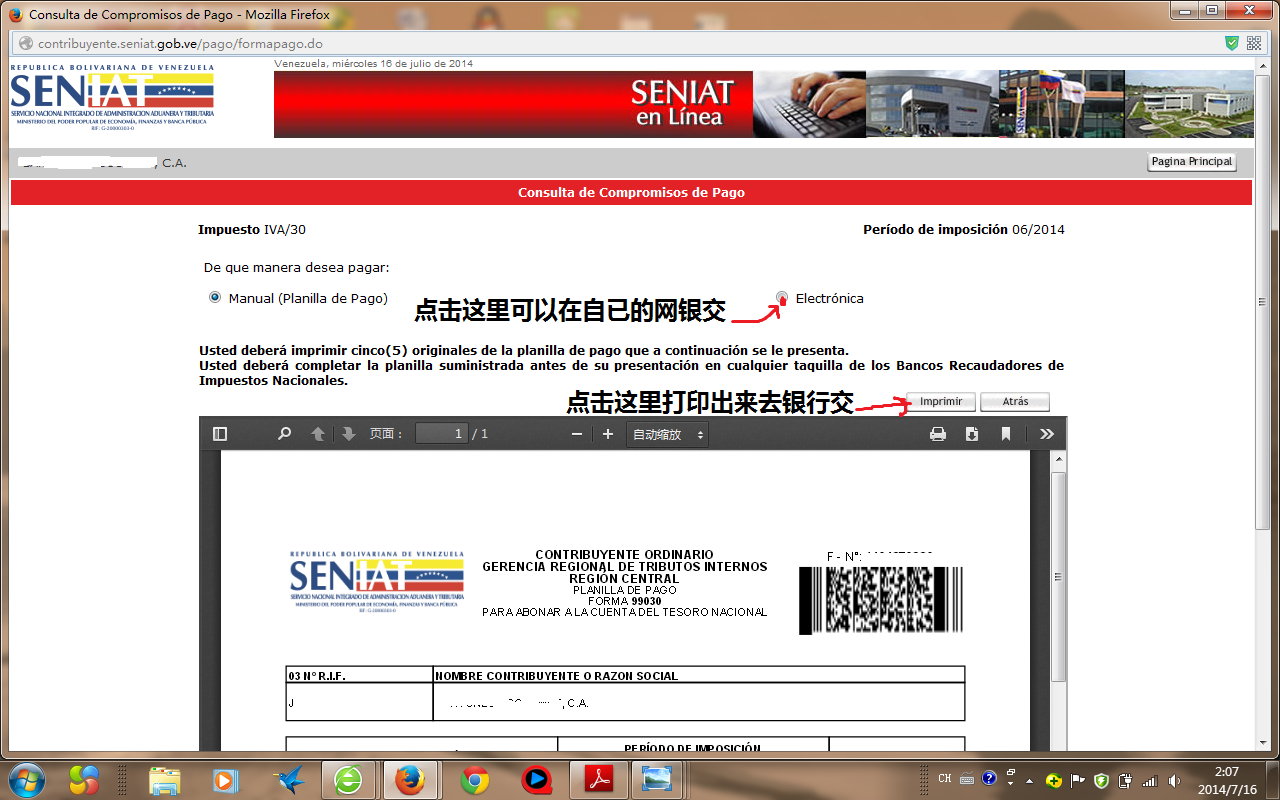Click the network signal tray icon
Viewport: 1280px width, 800px height.
click(x=1149, y=780)
